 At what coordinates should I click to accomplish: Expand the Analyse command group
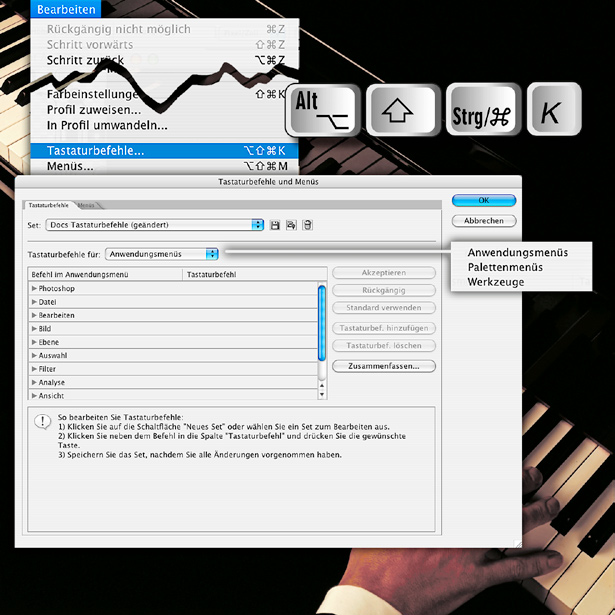(35, 382)
